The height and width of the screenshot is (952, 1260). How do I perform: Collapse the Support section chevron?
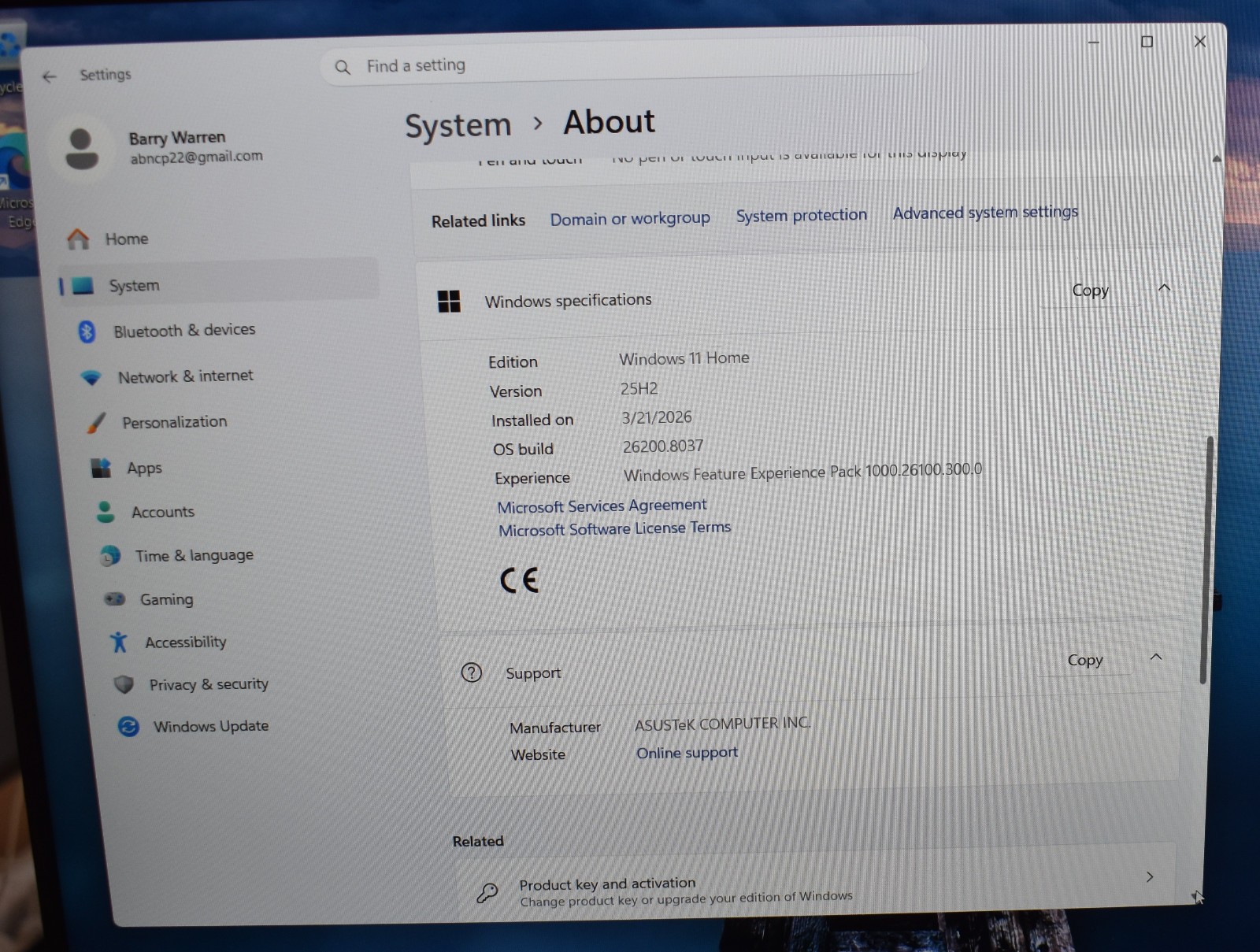pos(1156,657)
